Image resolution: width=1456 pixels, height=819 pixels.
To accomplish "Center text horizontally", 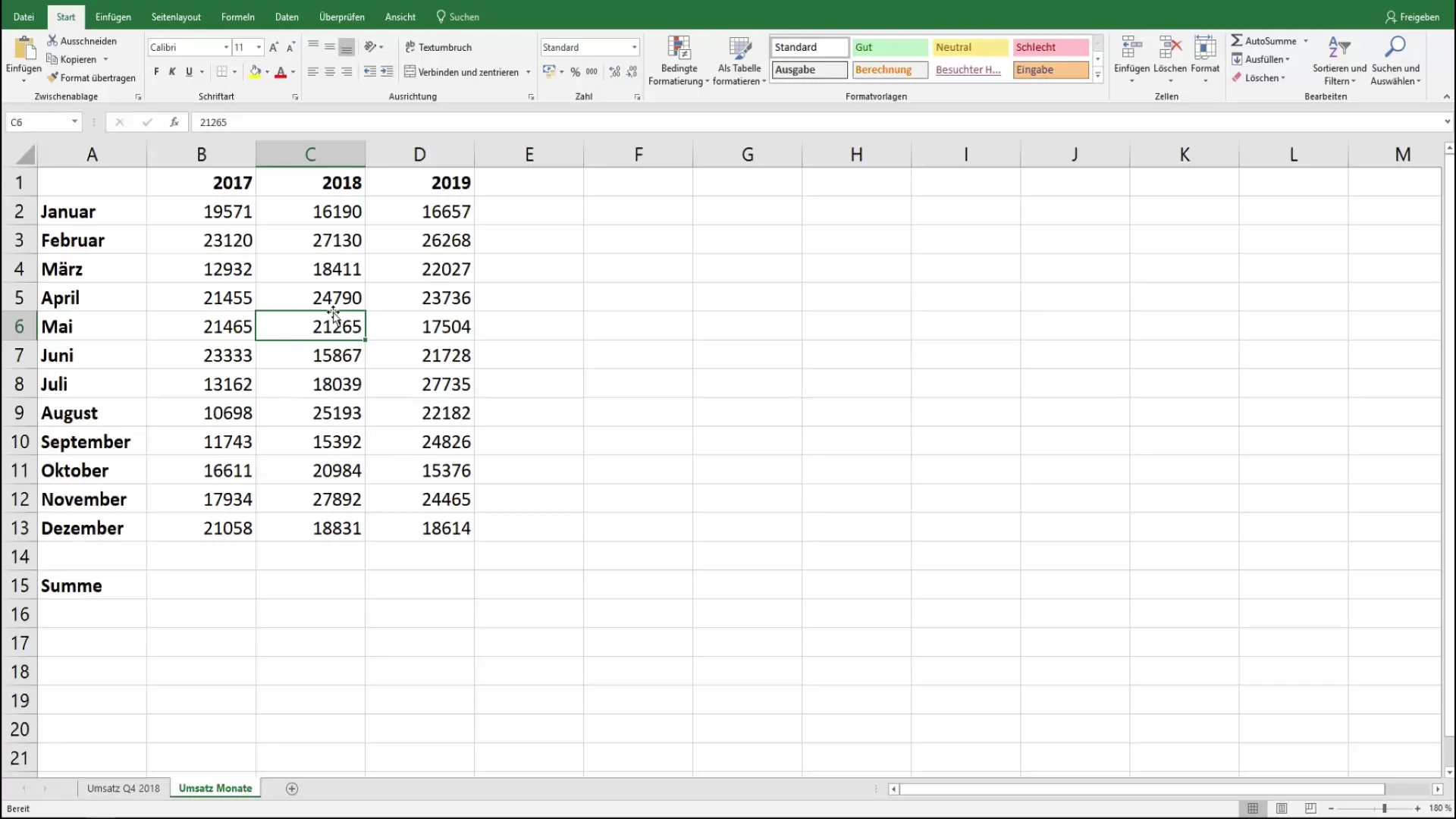I will point(330,72).
